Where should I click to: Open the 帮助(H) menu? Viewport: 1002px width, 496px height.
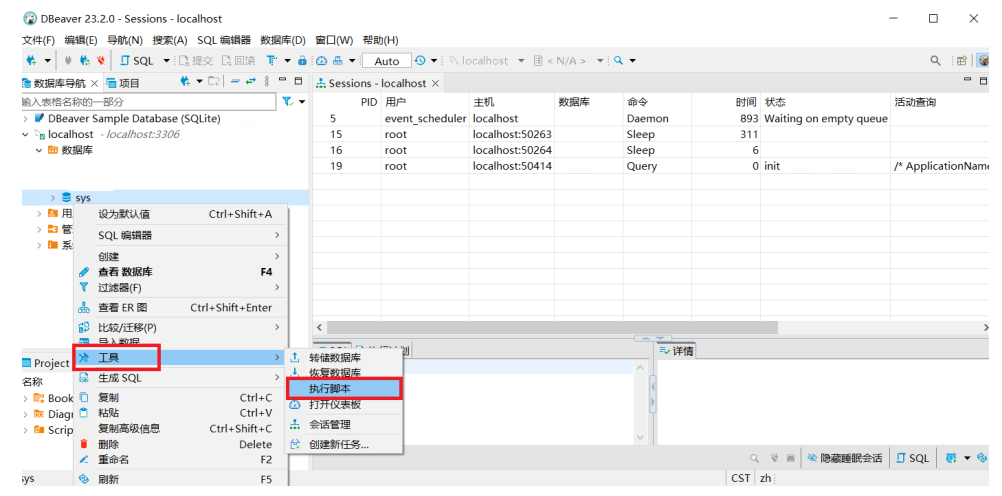(380, 40)
